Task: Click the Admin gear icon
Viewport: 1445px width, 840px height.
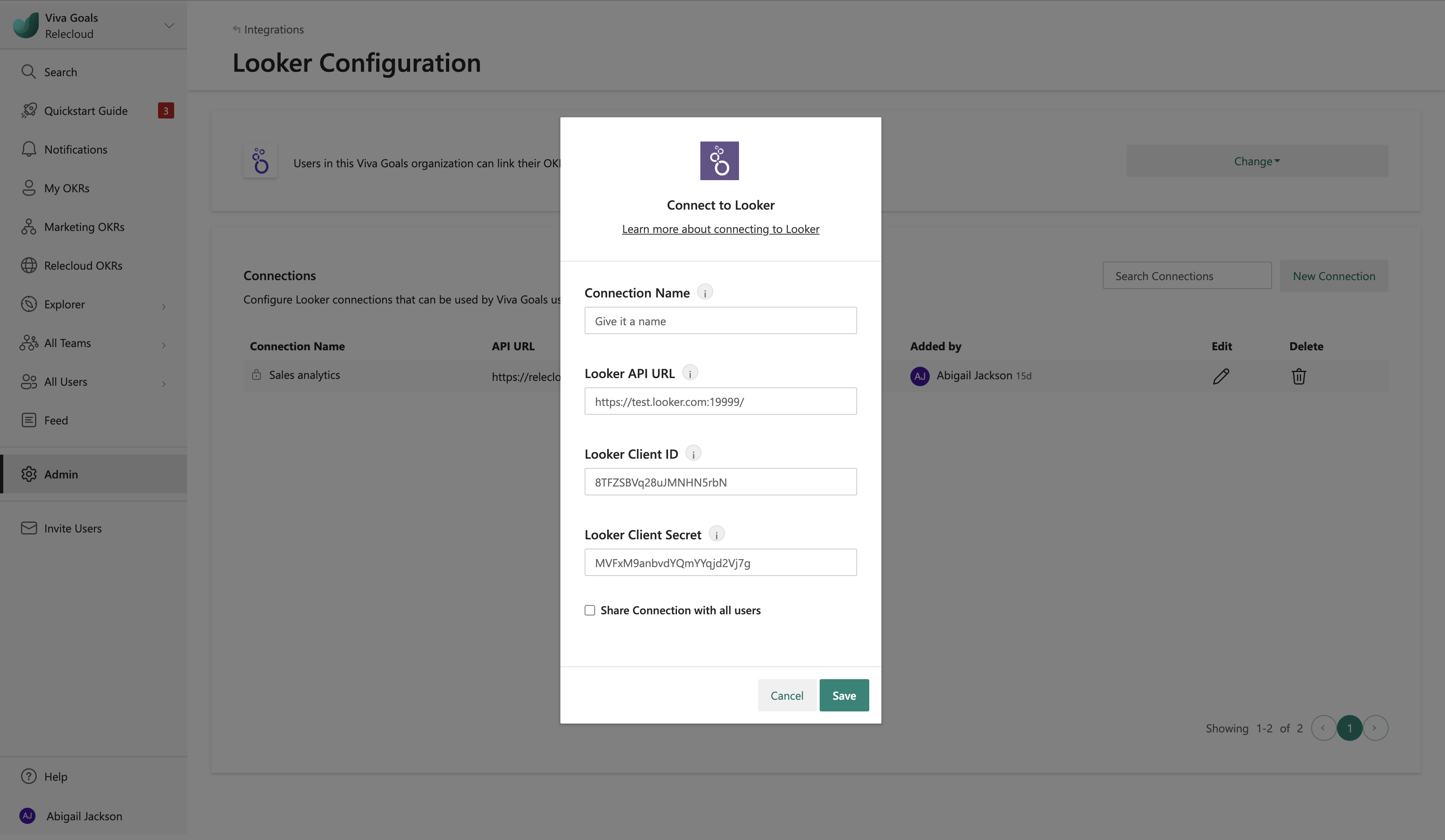Action: click(29, 474)
